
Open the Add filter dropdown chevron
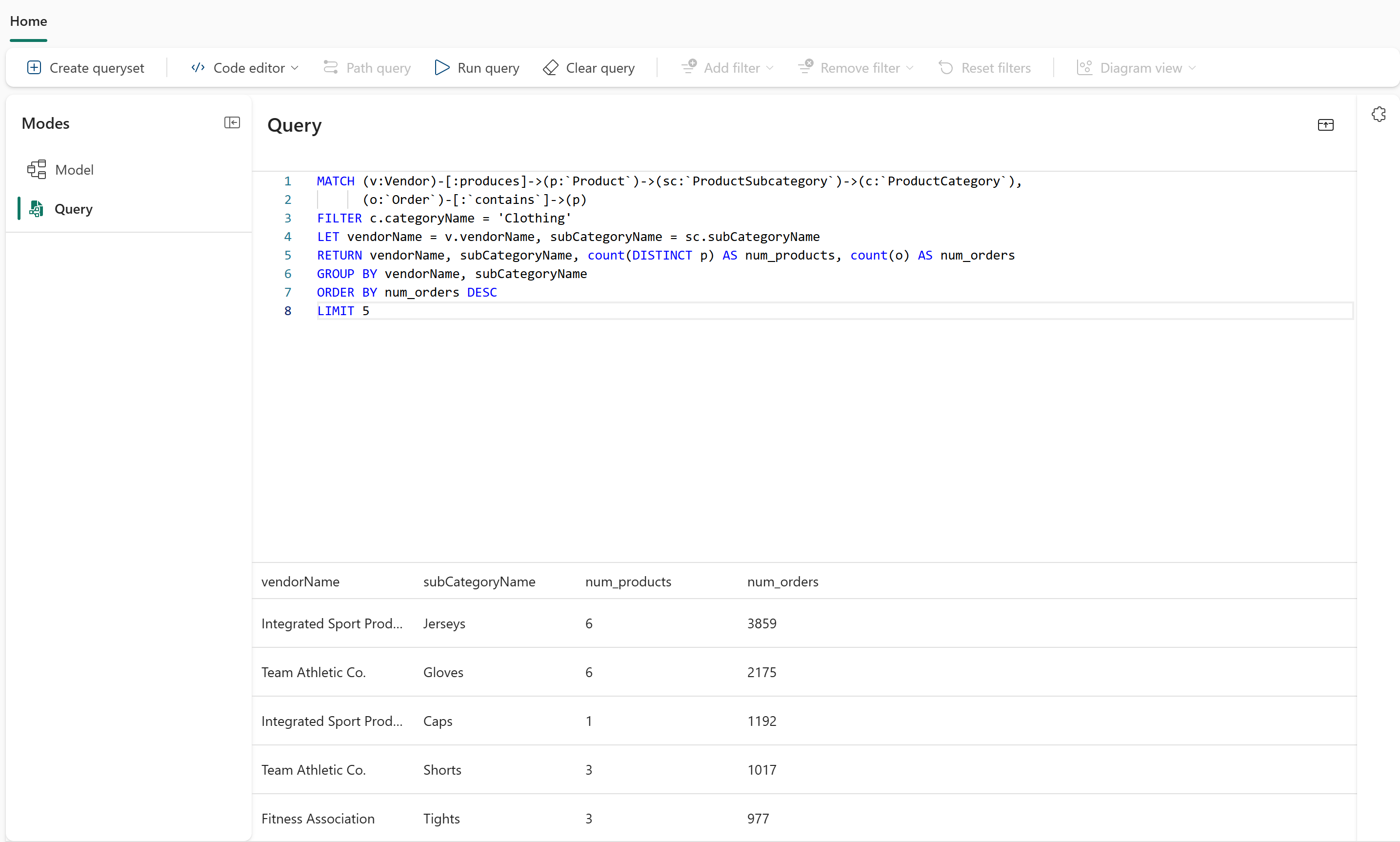coord(770,68)
